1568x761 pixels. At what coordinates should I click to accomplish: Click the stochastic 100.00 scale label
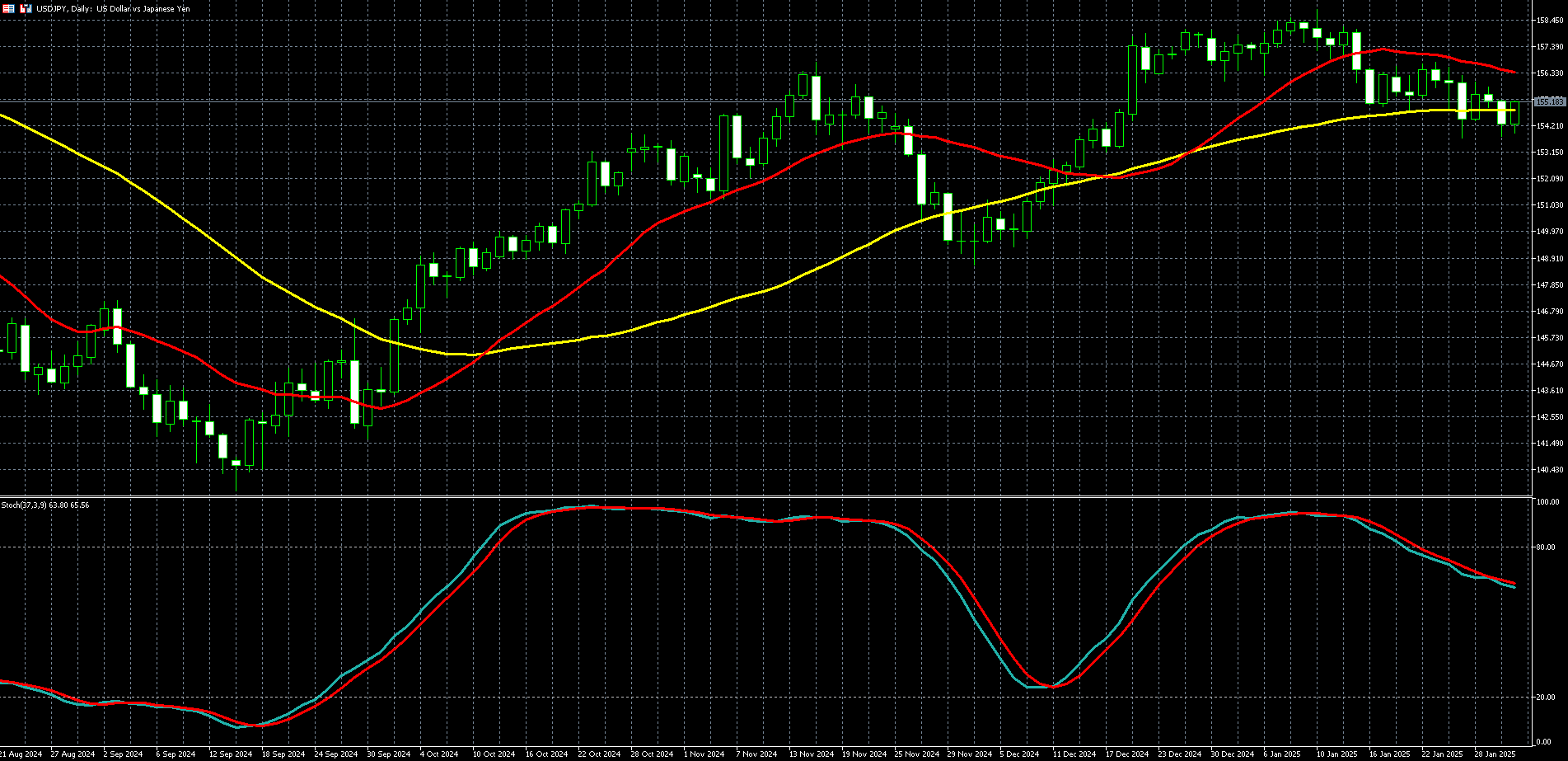click(x=1547, y=502)
